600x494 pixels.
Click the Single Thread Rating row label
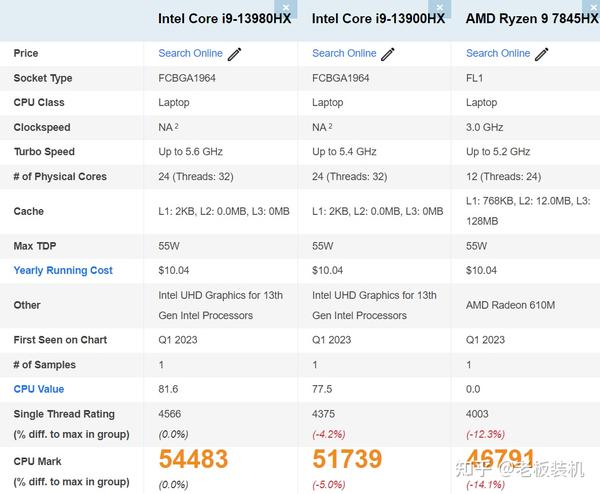click(64, 414)
